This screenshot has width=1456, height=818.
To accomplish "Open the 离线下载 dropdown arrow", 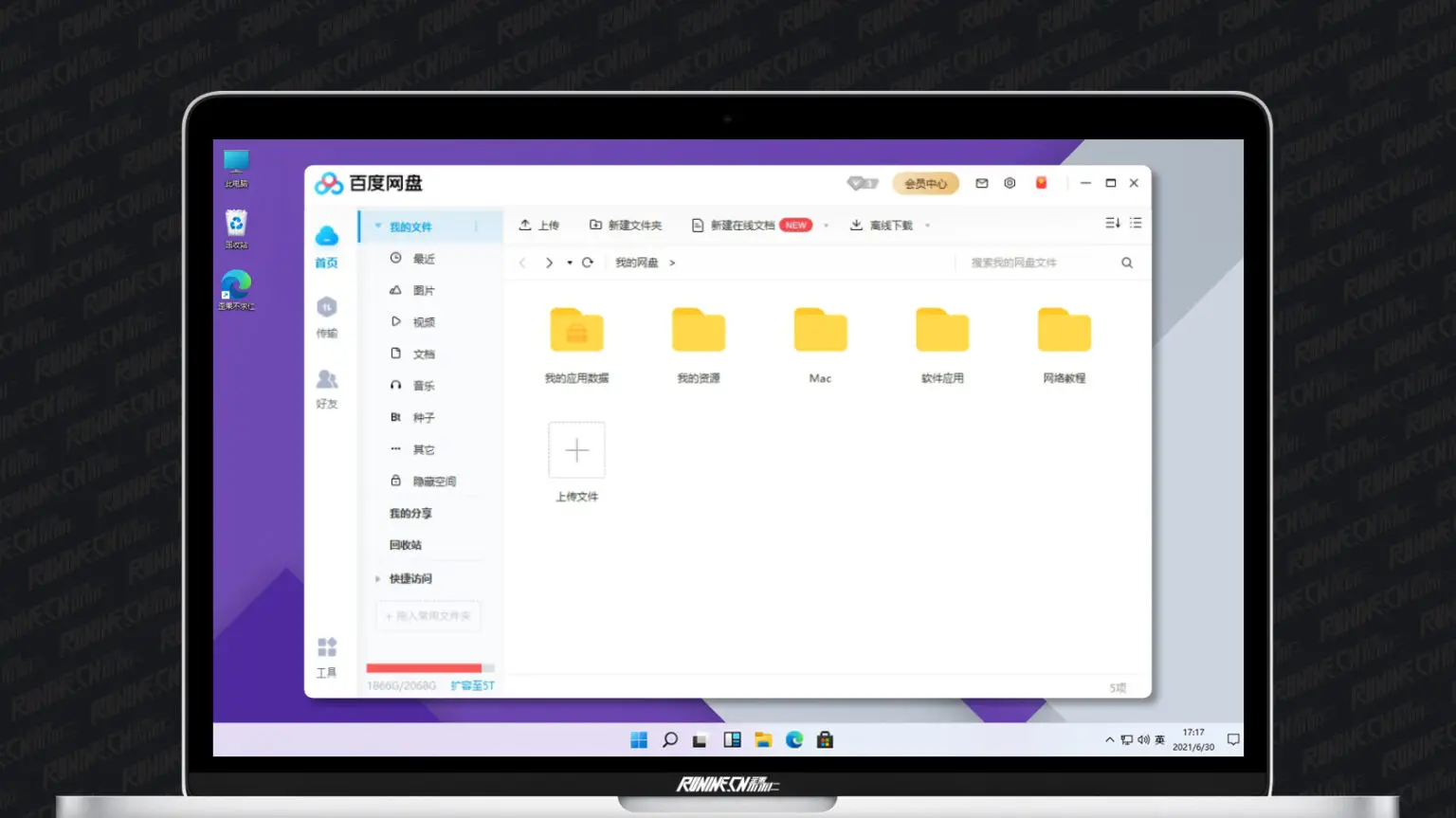I will pos(927,226).
